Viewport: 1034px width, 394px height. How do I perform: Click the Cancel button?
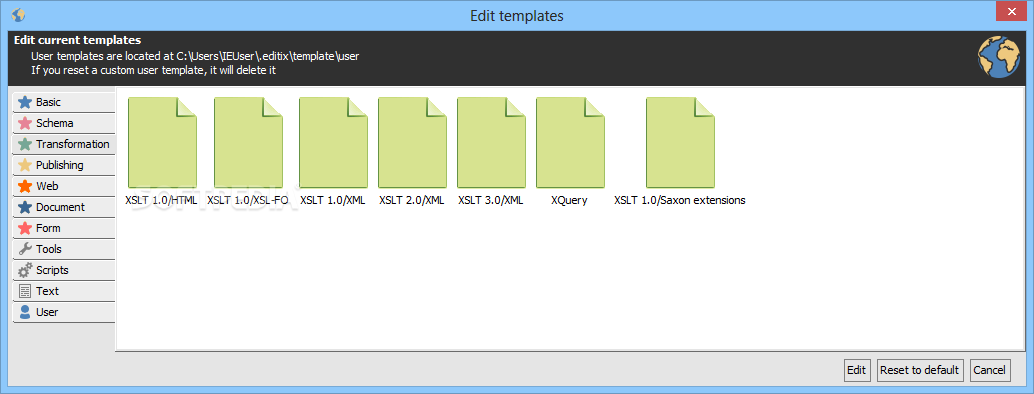click(x=989, y=370)
